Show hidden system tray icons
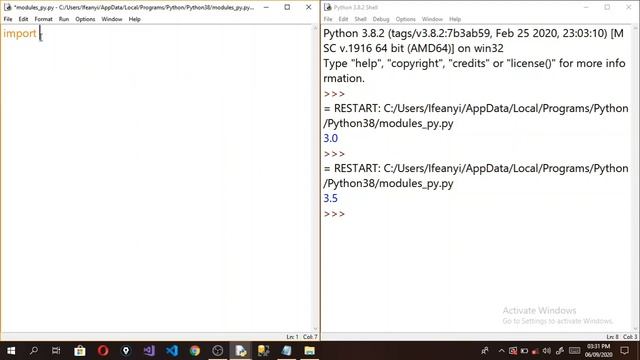Image resolution: width=640 pixels, height=360 pixels. click(x=501, y=351)
